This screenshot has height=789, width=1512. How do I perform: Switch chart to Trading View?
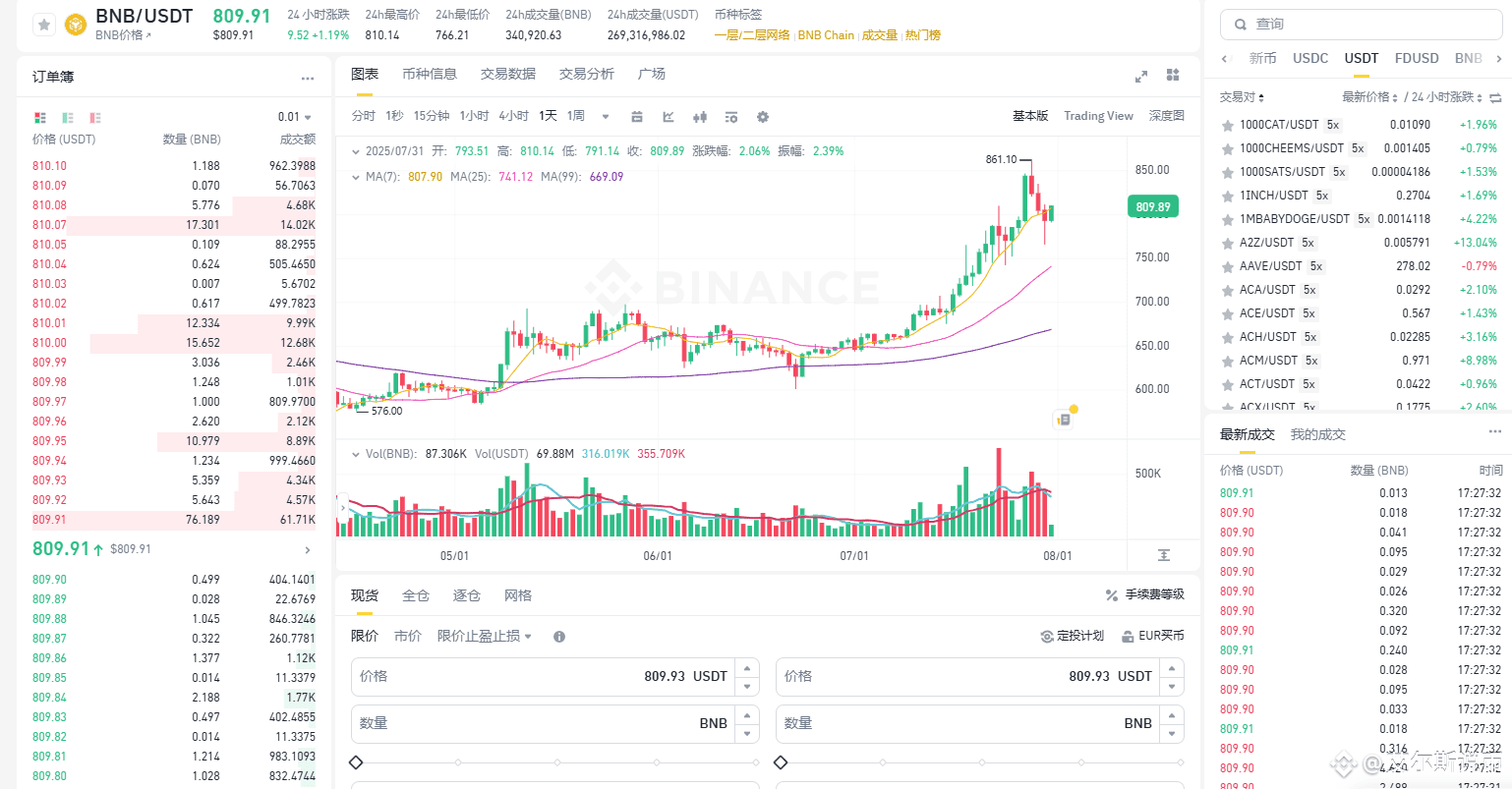pyautogui.click(x=1098, y=116)
